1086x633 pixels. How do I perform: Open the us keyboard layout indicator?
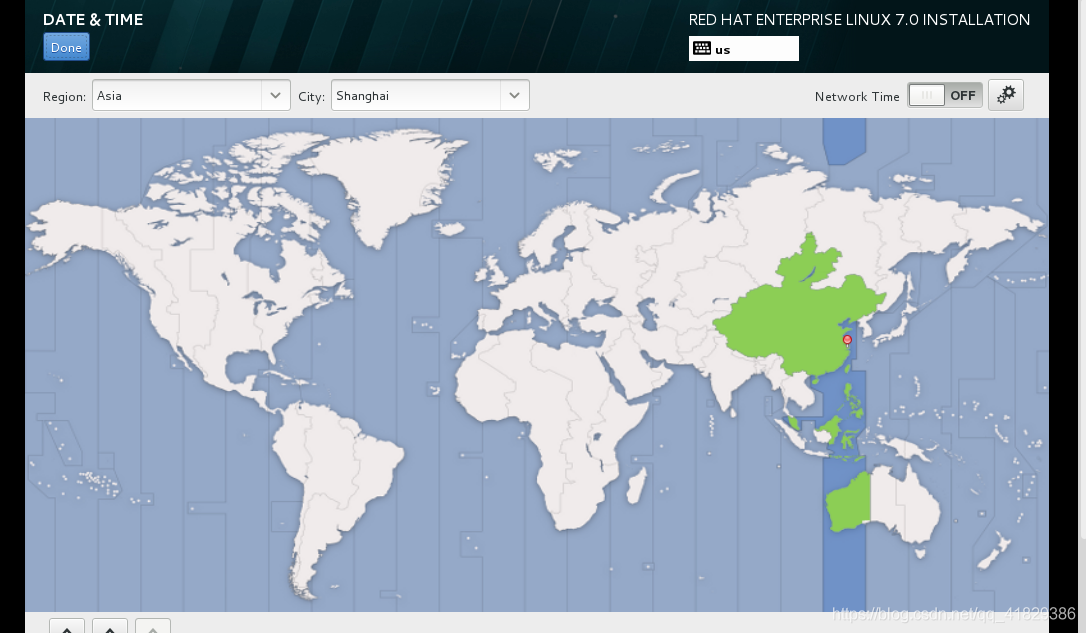pyautogui.click(x=743, y=48)
